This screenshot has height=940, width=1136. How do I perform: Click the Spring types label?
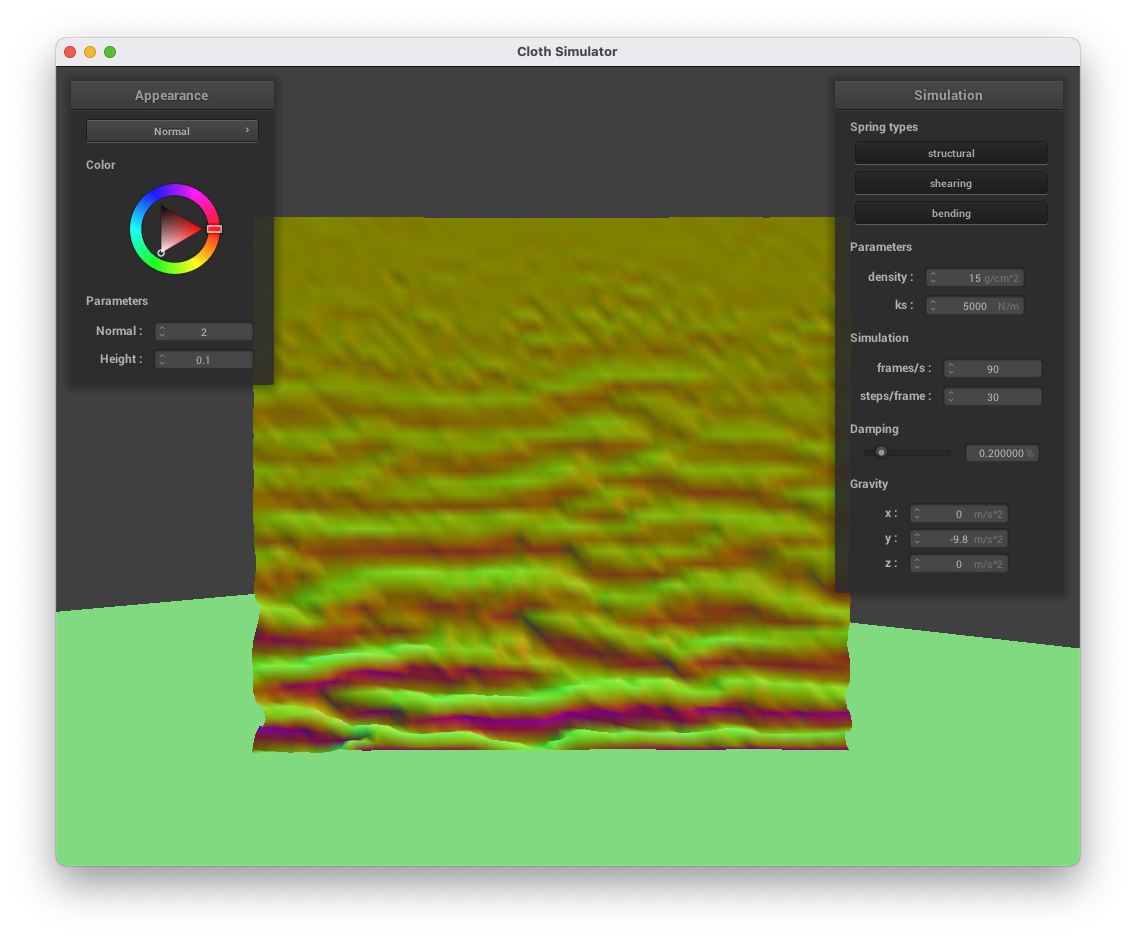tap(884, 127)
